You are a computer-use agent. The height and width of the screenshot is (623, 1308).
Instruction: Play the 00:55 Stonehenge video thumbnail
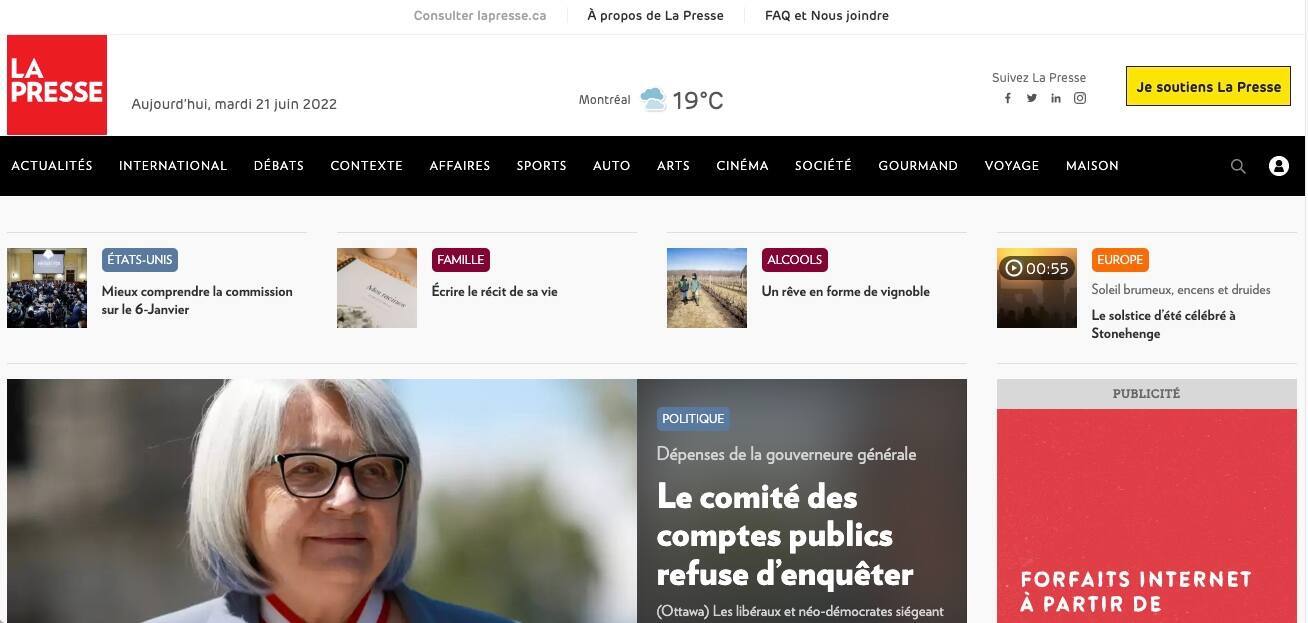(x=1037, y=288)
